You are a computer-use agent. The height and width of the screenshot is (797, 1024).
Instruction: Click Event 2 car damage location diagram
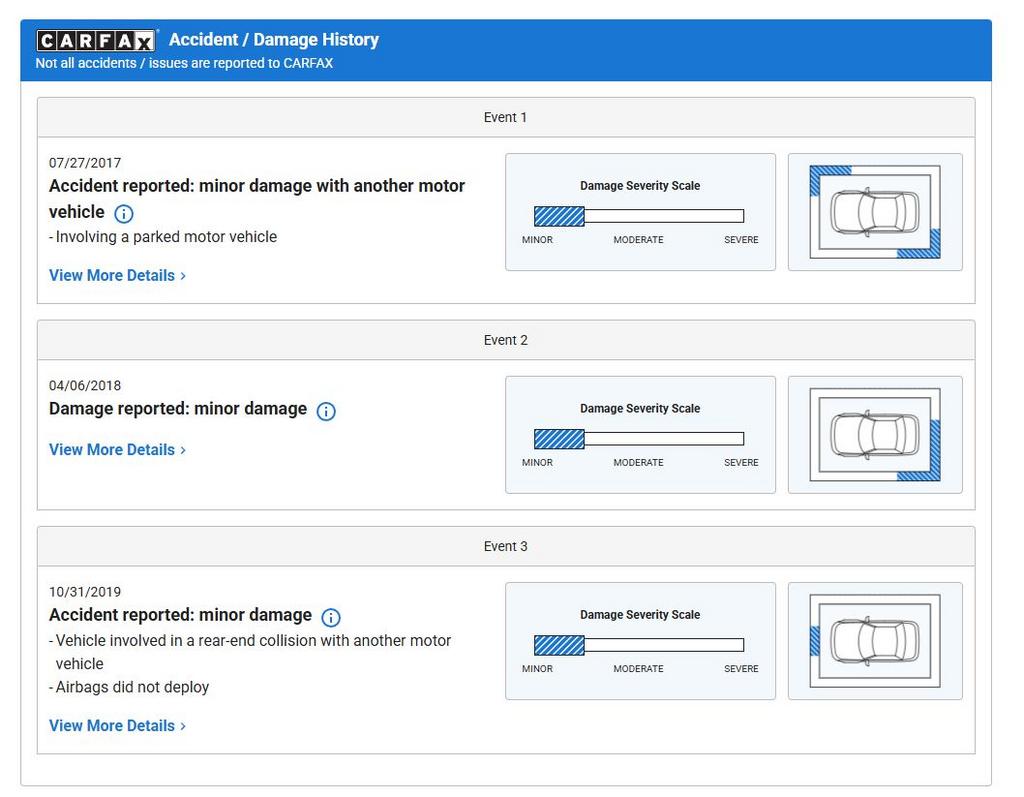coord(875,435)
